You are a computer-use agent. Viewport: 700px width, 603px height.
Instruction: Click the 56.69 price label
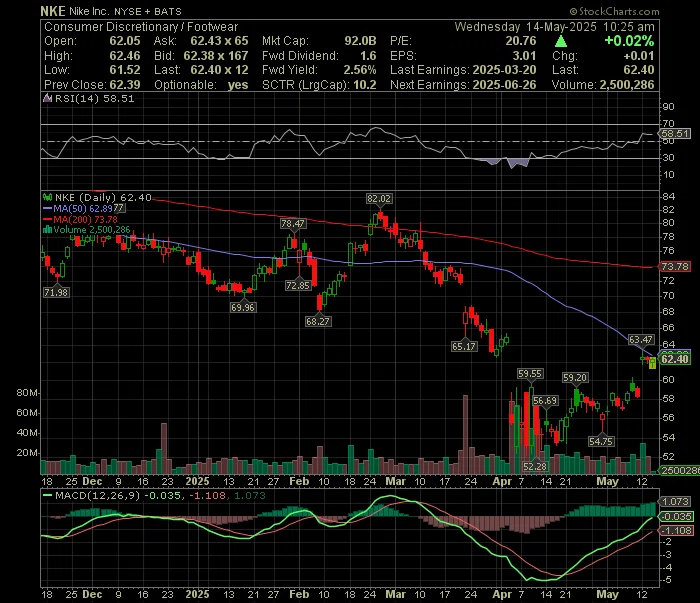[545, 400]
